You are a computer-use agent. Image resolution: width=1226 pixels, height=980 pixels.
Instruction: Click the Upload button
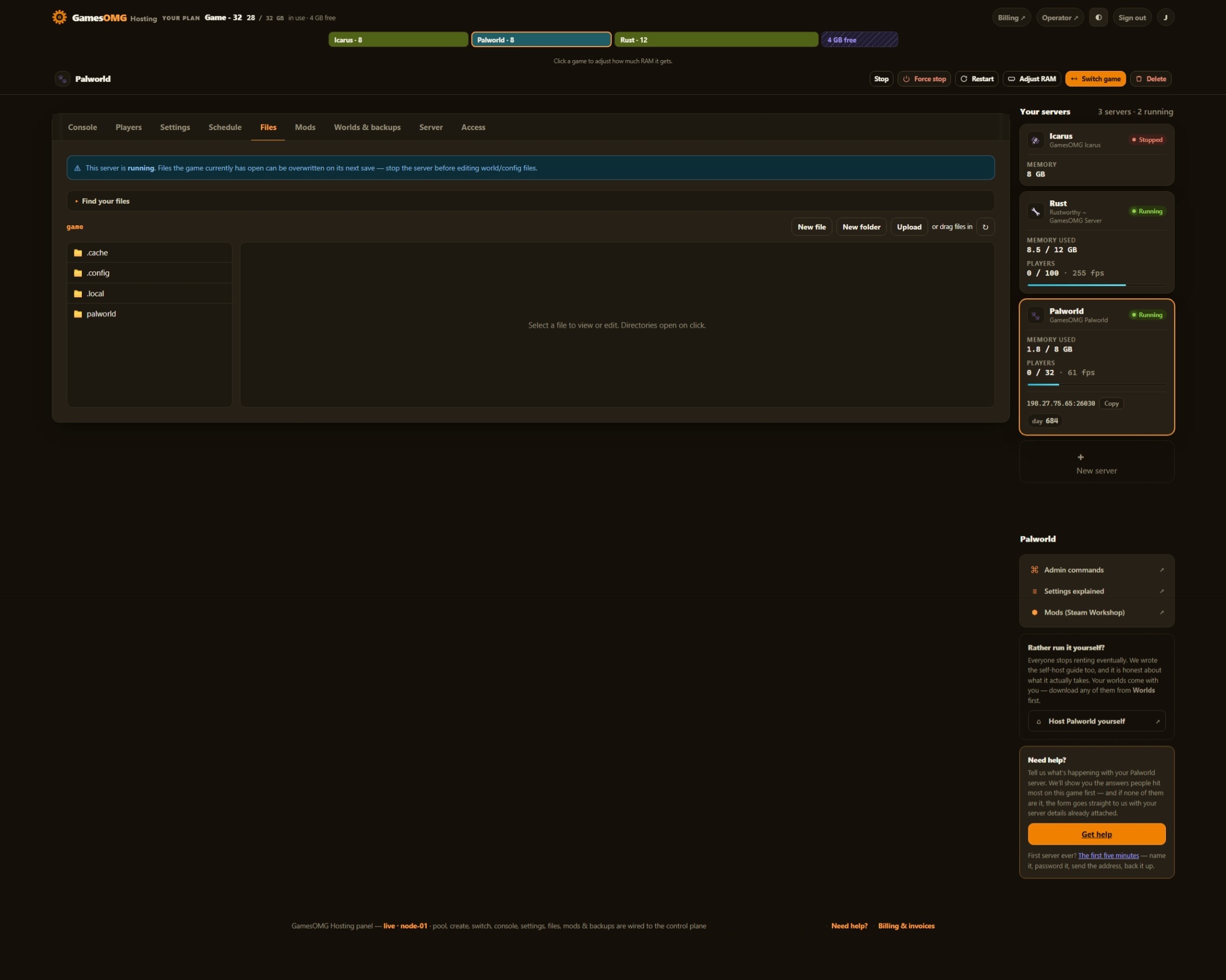(909, 227)
